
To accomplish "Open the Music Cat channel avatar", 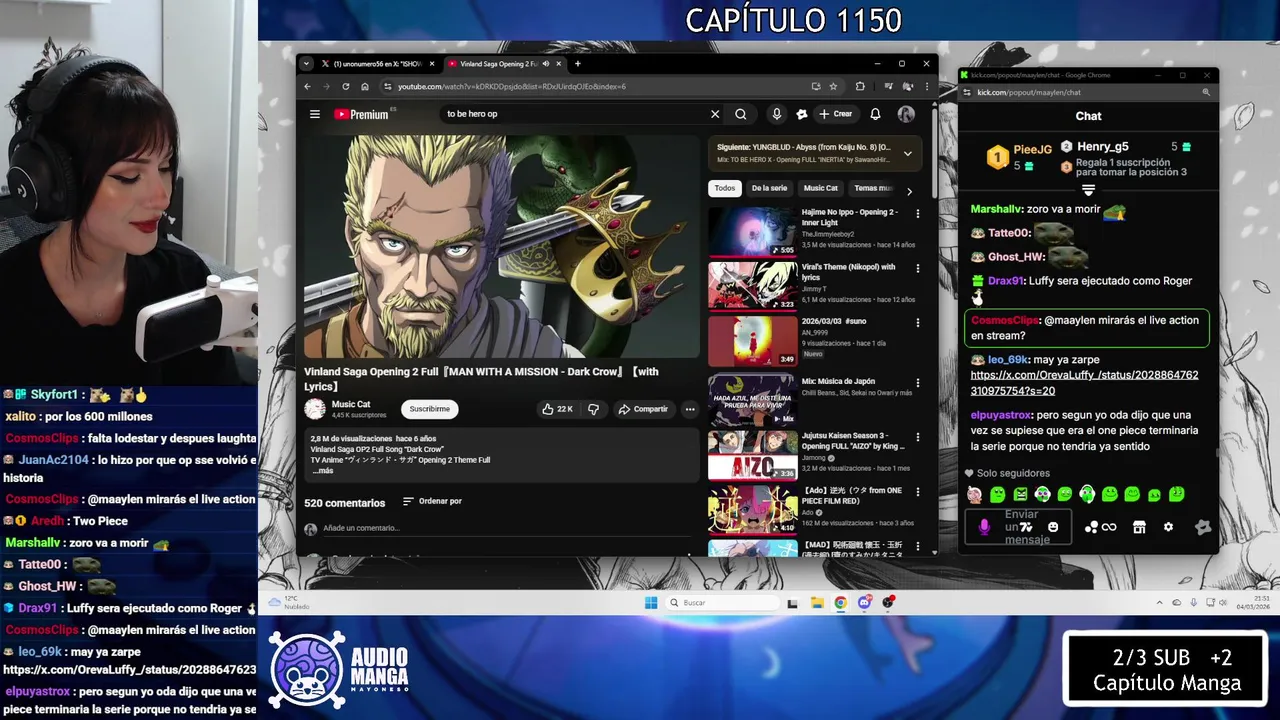I will click(x=315, y=409).
